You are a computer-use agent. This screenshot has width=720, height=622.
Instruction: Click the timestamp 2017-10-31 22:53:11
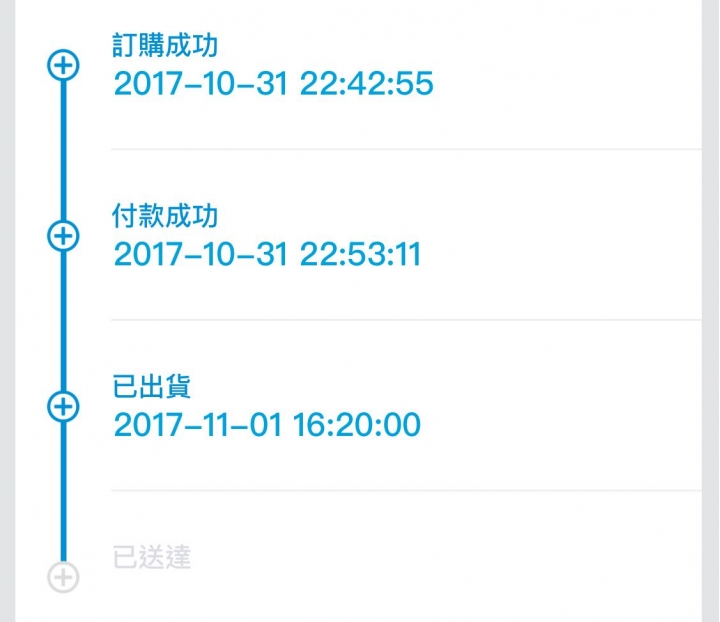point(267,254)
